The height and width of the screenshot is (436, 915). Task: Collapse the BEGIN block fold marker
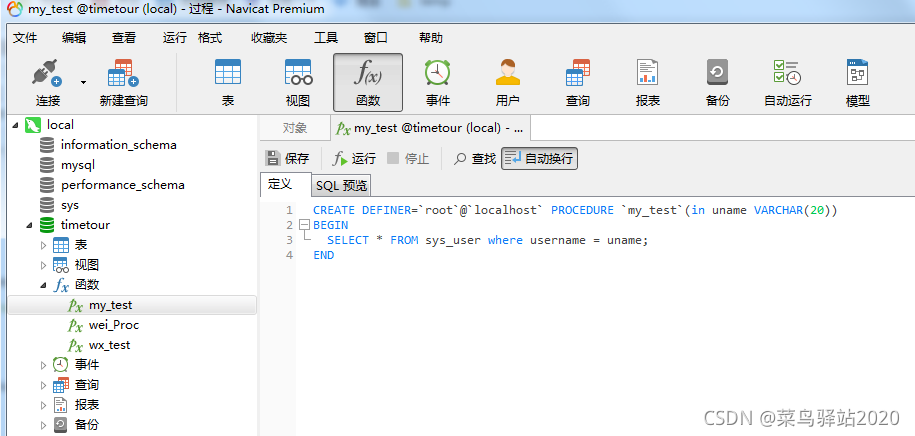coord(303,225)
